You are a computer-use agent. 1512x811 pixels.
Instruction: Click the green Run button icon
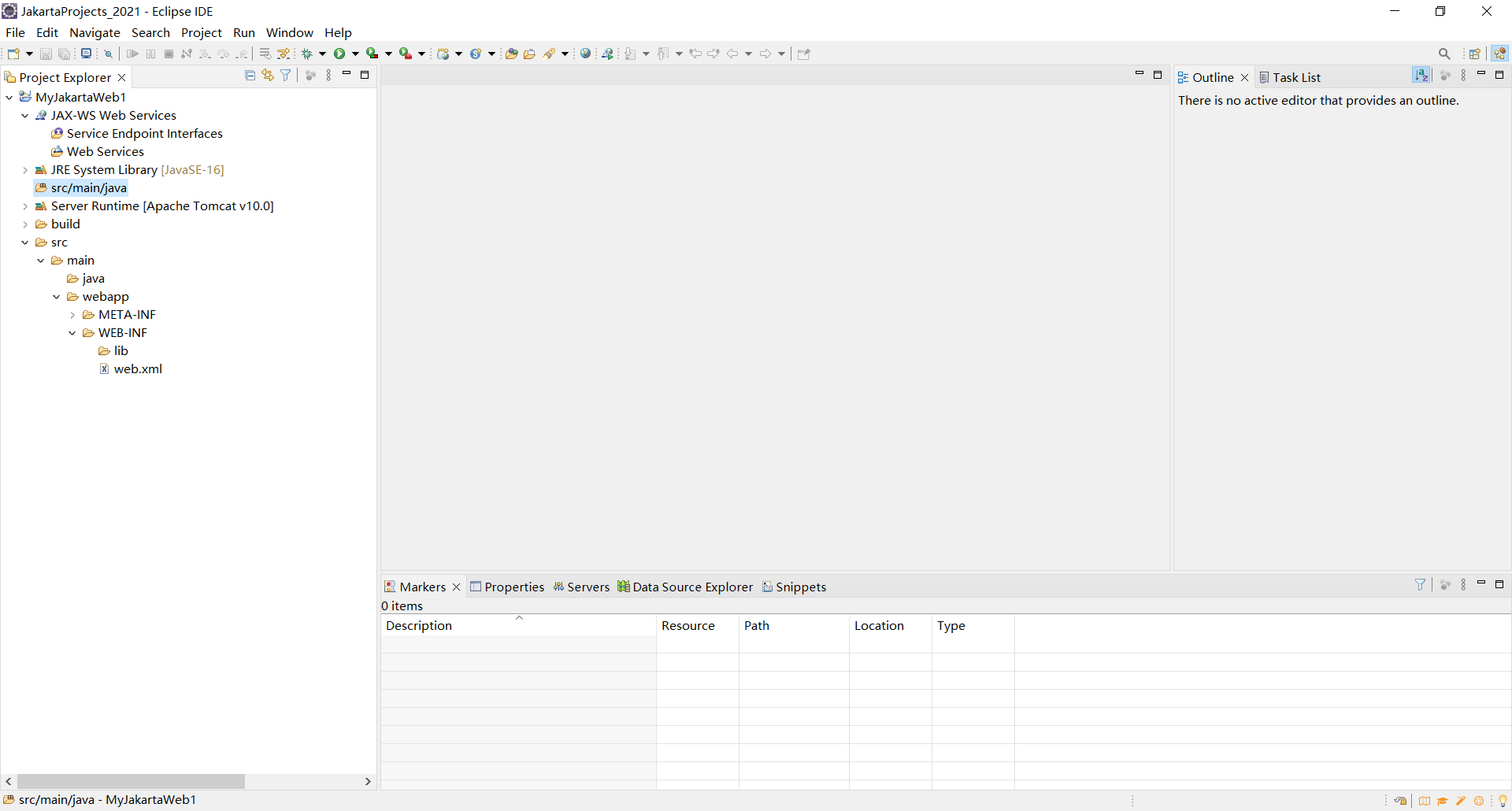pyautogui.click(x=339, y=54)
